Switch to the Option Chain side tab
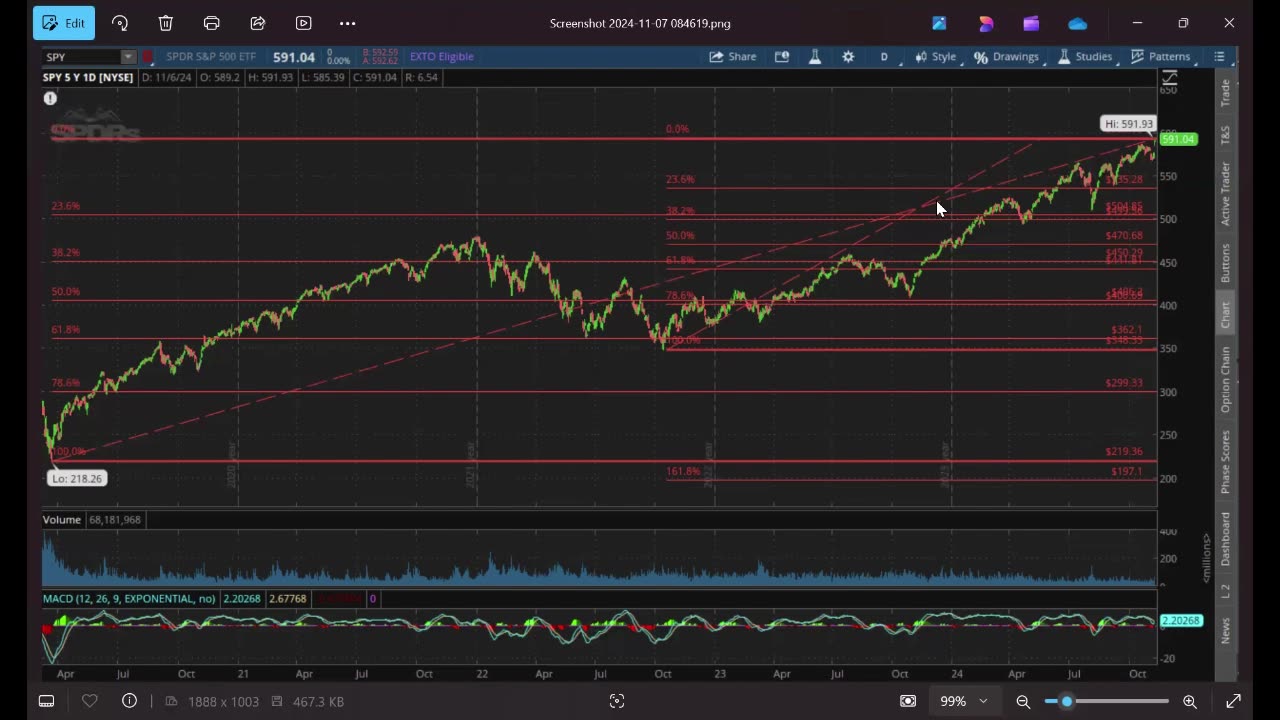The width and height of the screenshot is (1280, 720). coord(1225,380)
